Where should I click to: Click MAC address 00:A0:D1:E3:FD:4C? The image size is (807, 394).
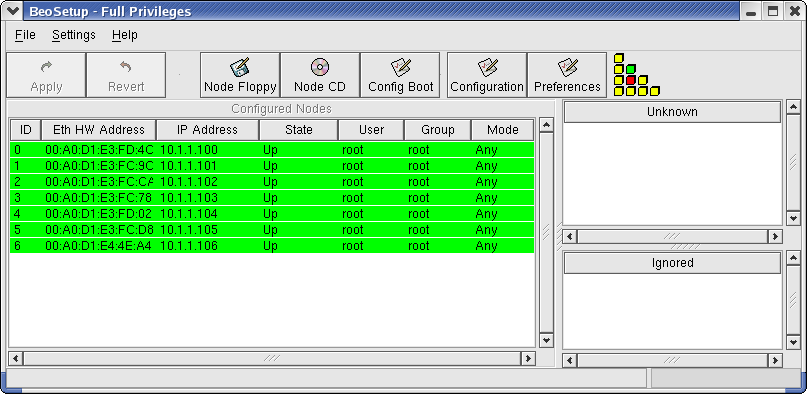click(99, 150)
